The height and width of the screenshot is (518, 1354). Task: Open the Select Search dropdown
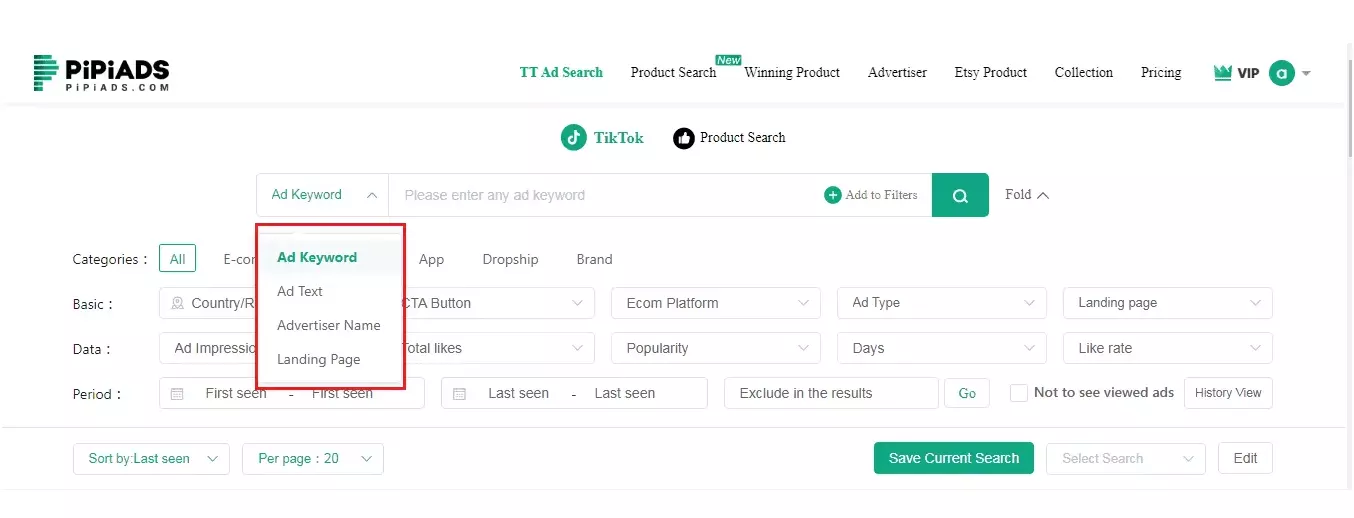(x=1126, y=458)
